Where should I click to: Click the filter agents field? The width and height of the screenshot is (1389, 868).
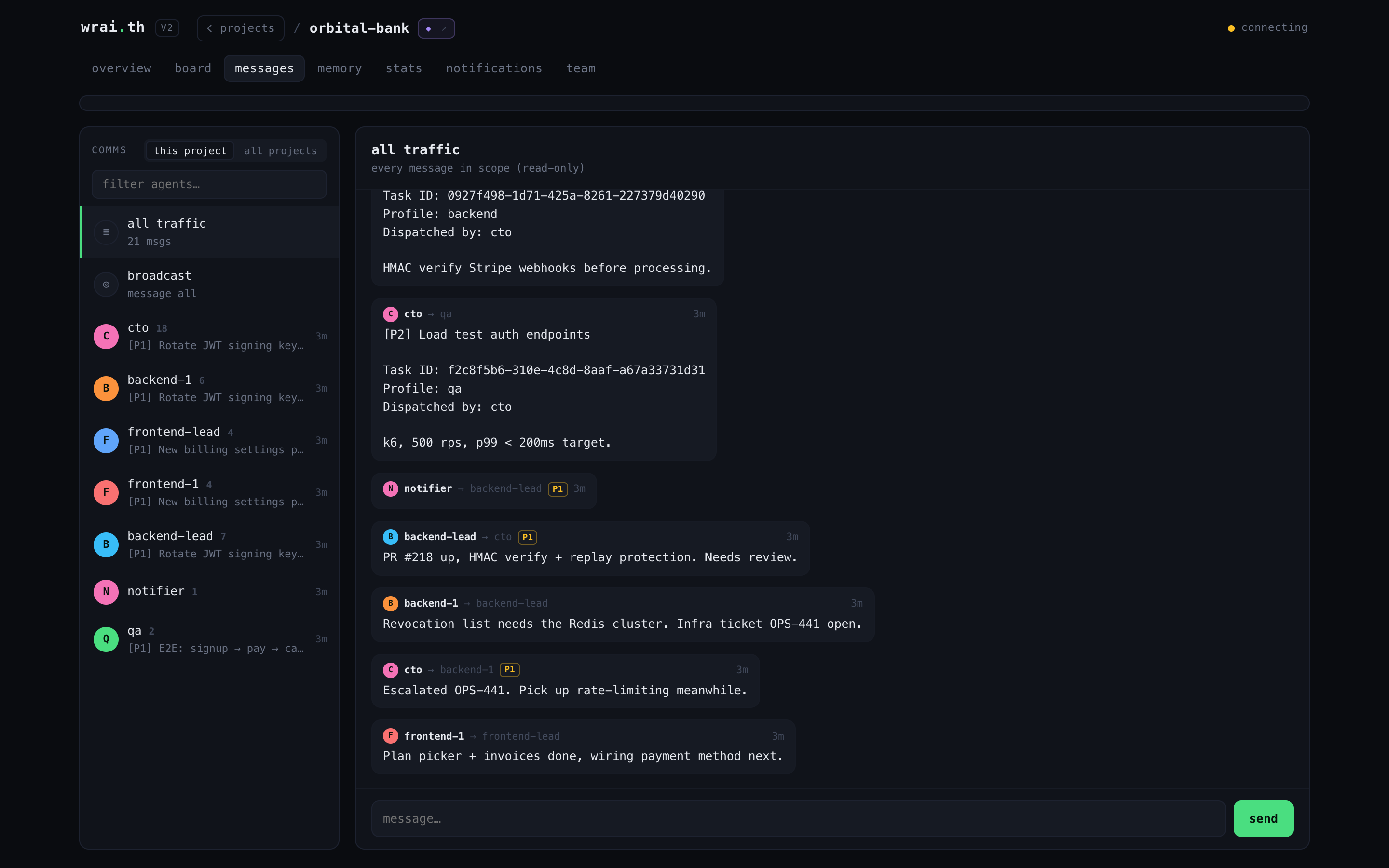209,184
